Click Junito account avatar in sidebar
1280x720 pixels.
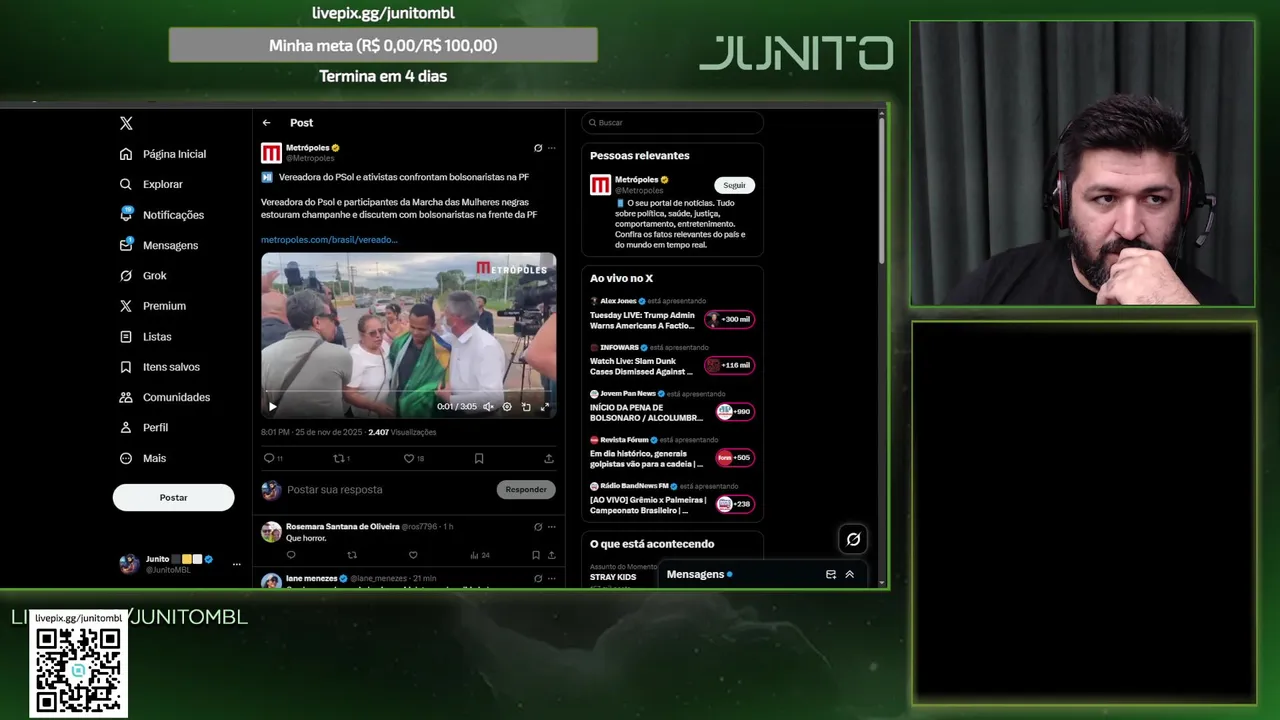pyautogui.click(x=129, y=564)
